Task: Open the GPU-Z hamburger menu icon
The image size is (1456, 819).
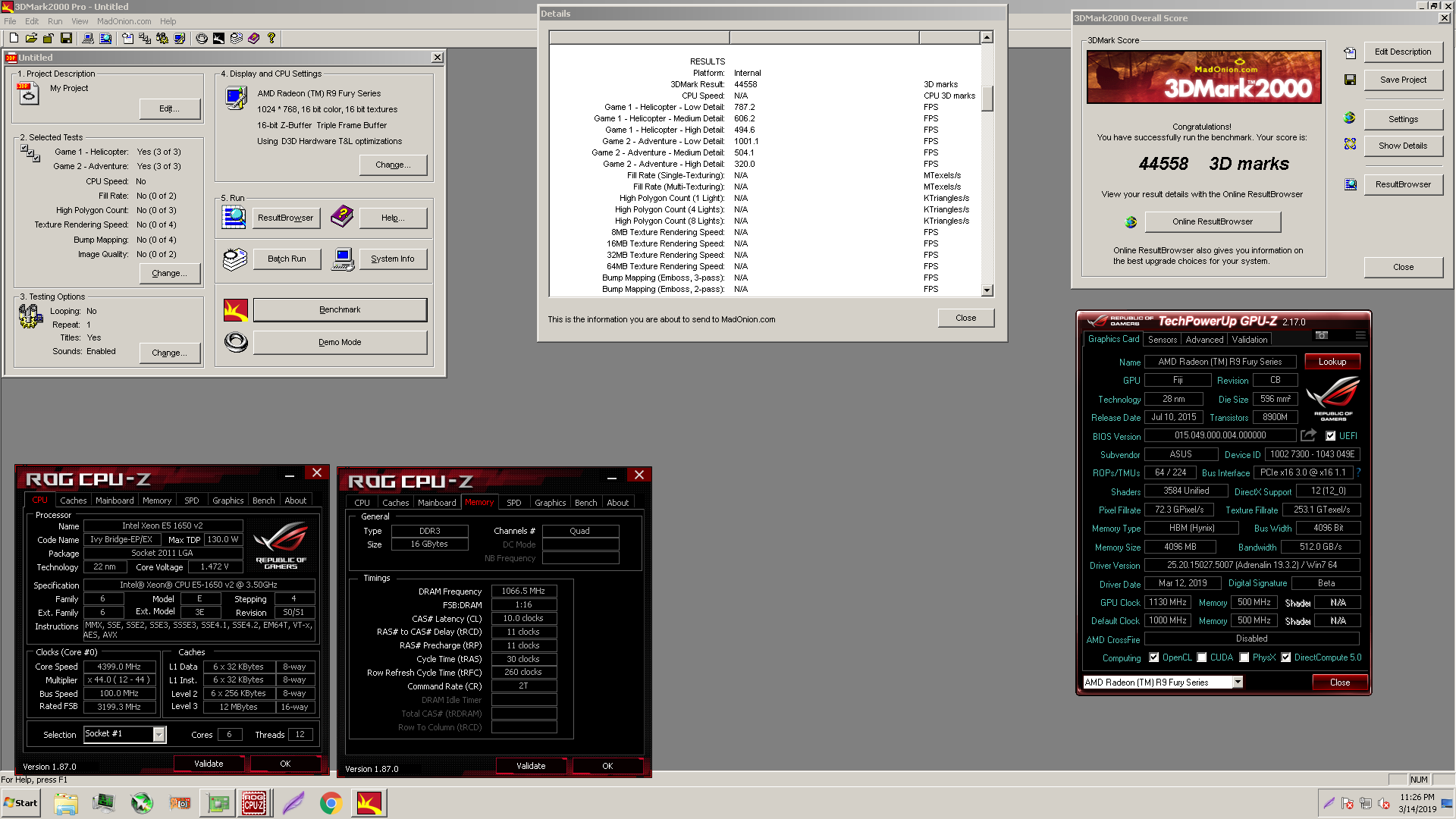Action: coord(1360,335)
